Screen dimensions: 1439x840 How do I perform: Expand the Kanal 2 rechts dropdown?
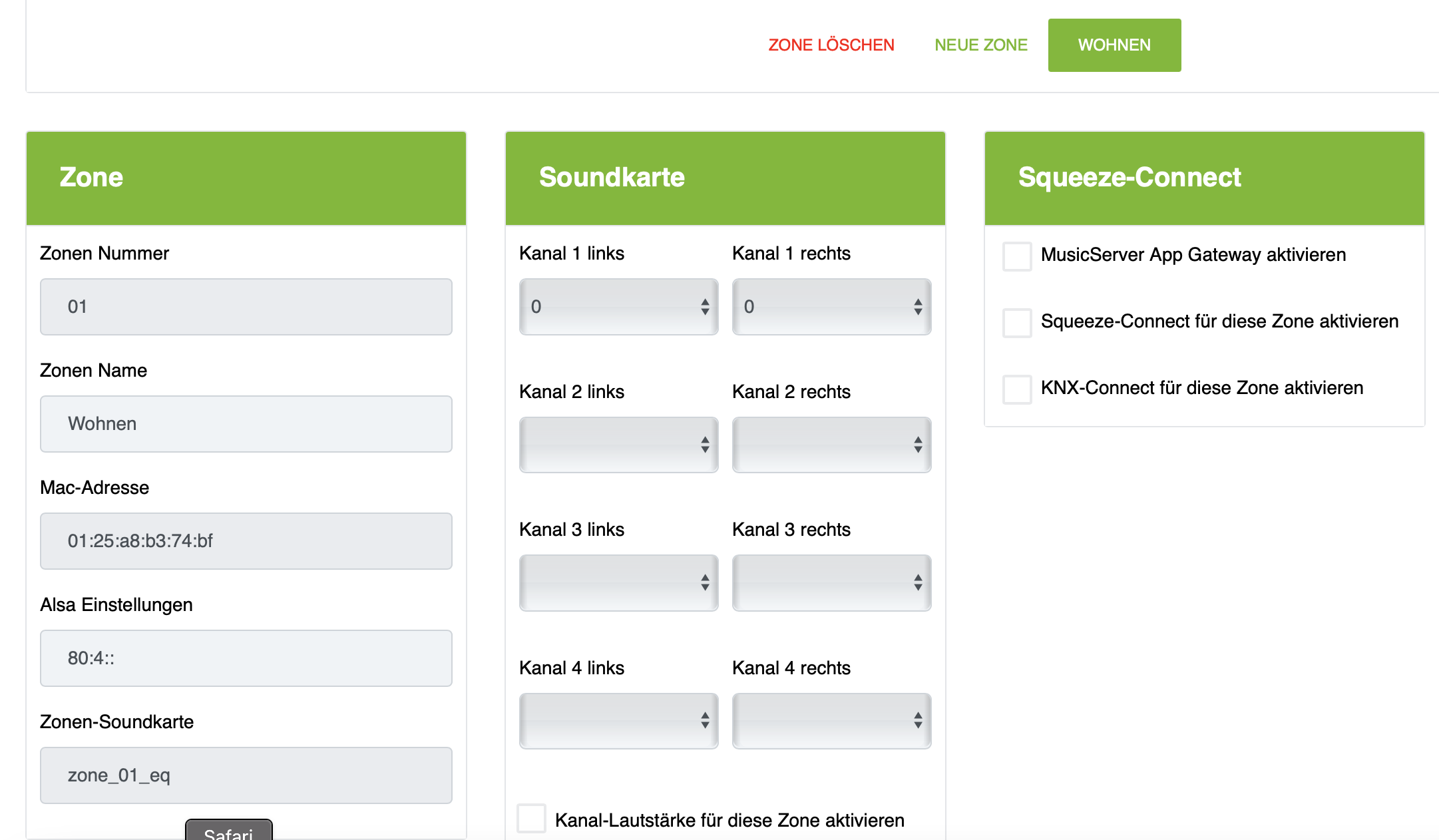coord(831,445)
